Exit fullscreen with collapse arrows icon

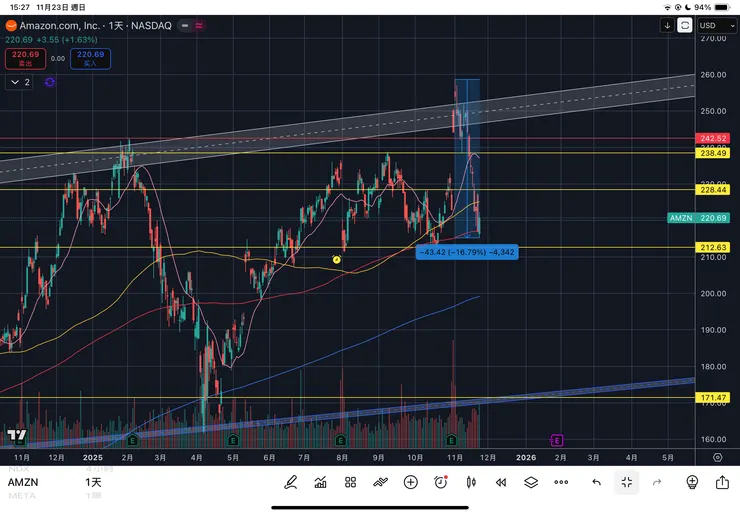[x=627, y=482]
